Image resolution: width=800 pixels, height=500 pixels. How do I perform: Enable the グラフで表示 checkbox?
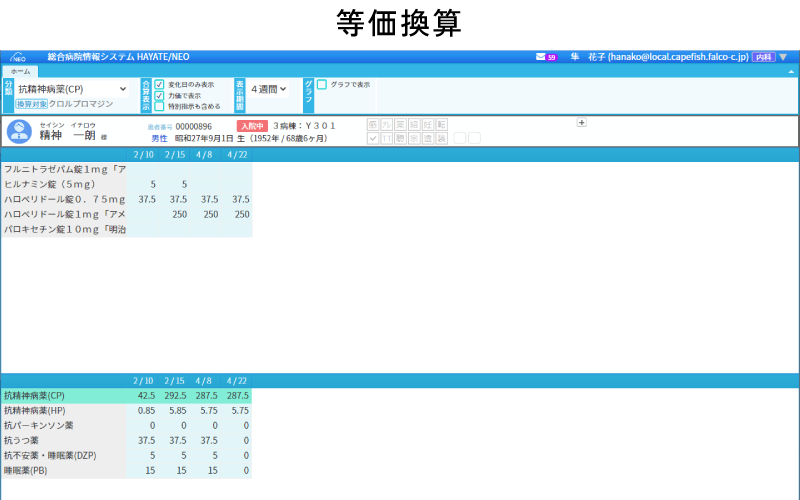[322, 84]
